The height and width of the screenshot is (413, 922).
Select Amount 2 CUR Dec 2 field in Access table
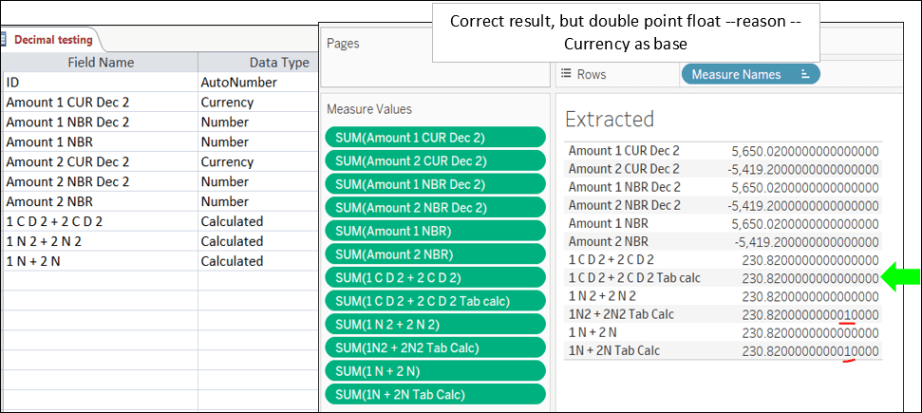tap(101, 162)
